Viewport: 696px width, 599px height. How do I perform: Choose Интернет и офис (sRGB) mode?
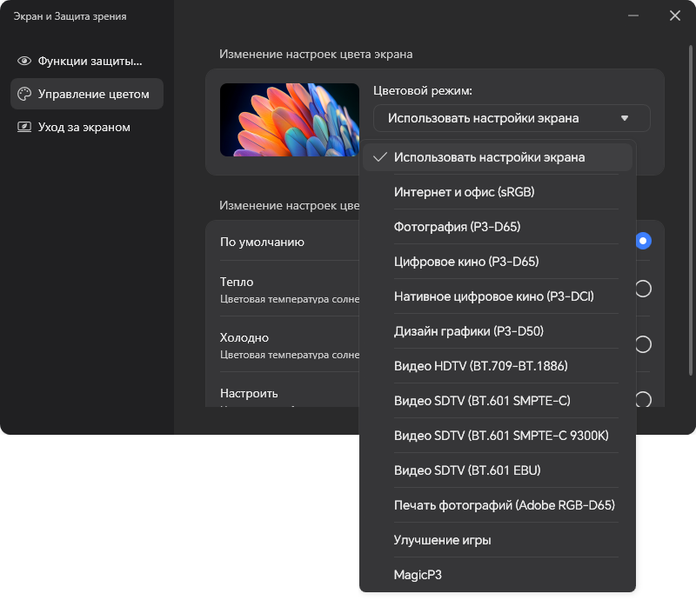point(457,192)
